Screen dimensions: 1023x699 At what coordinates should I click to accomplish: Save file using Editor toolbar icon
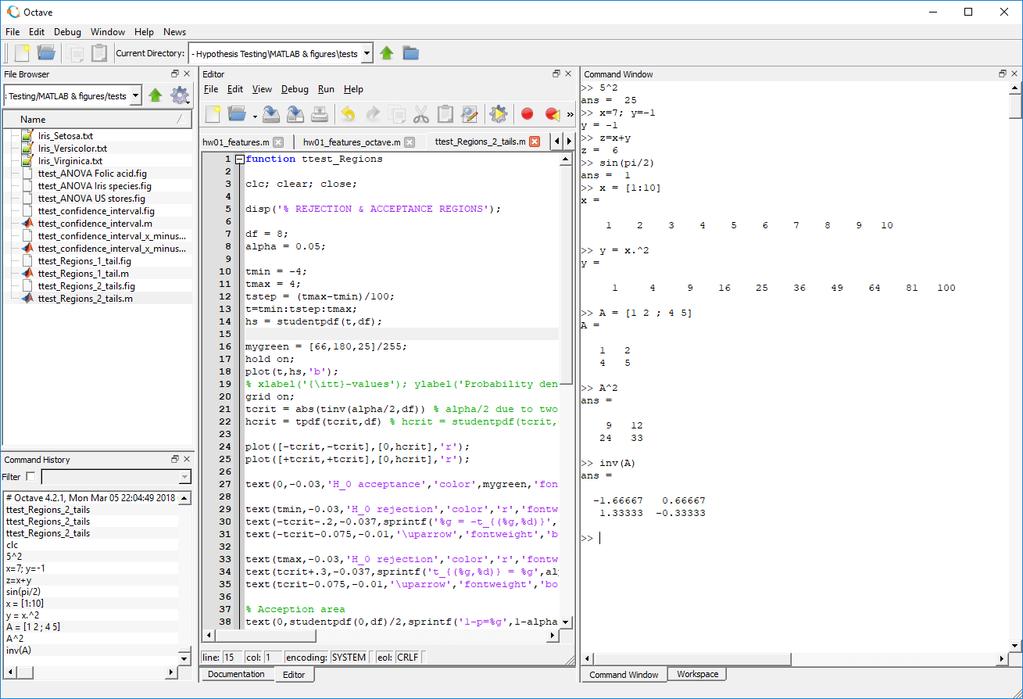point(271,114)
